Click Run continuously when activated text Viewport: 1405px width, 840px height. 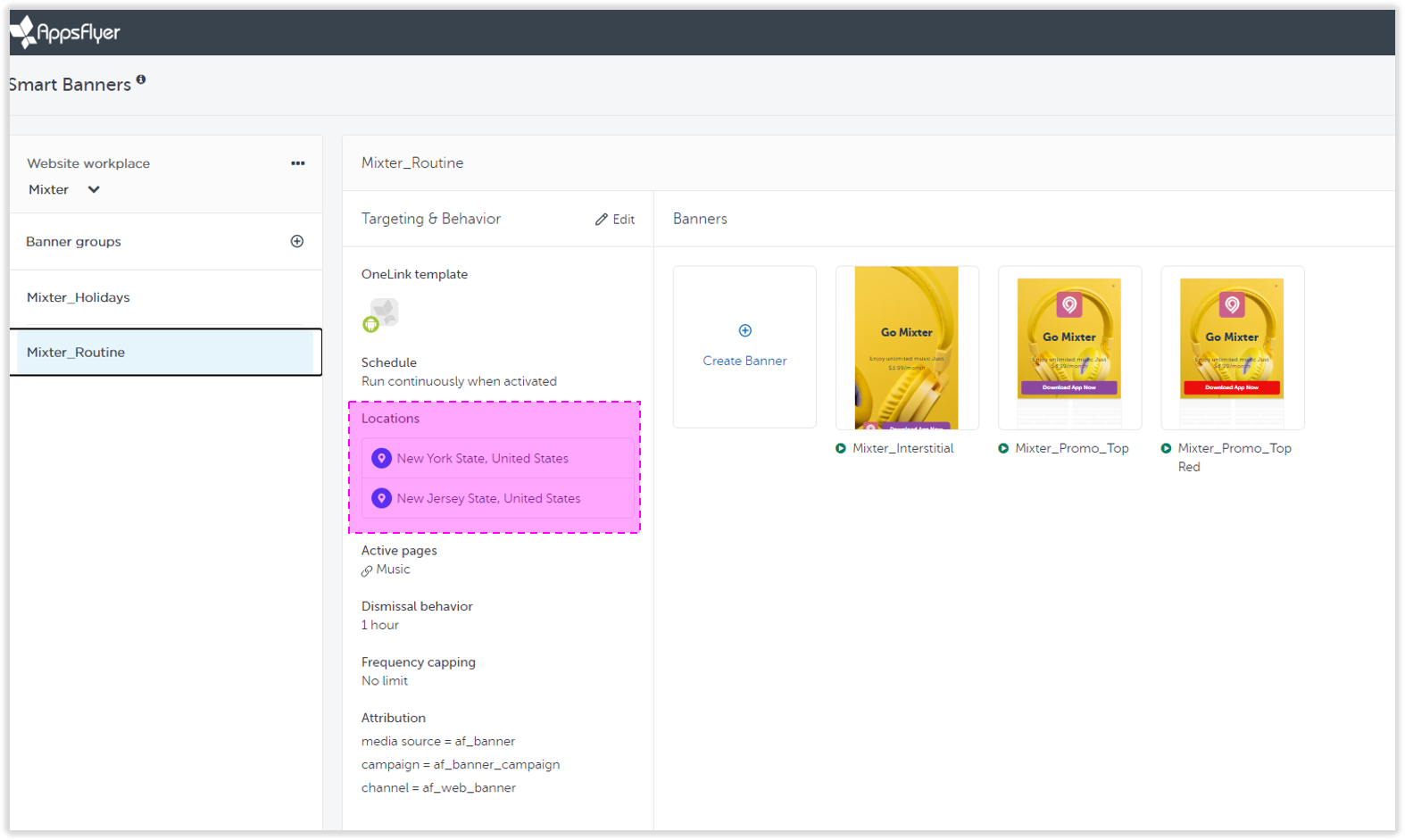pyautogui.click(x=459, y=381)
